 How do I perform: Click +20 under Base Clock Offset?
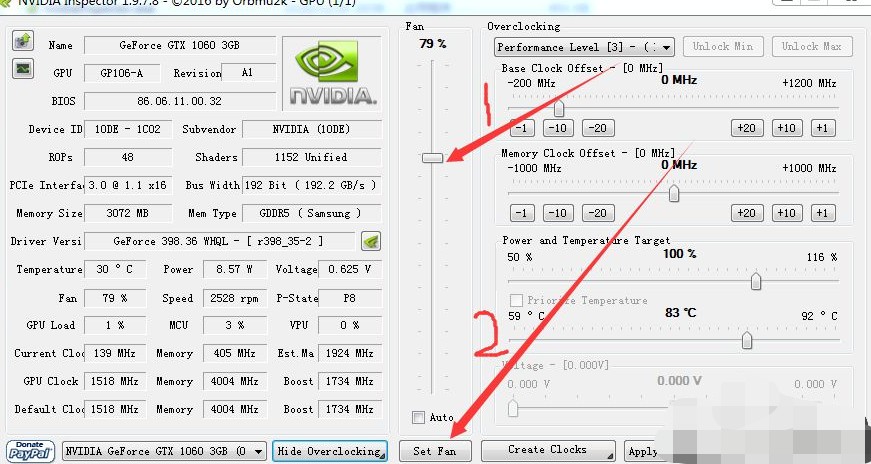coord(746,128)
